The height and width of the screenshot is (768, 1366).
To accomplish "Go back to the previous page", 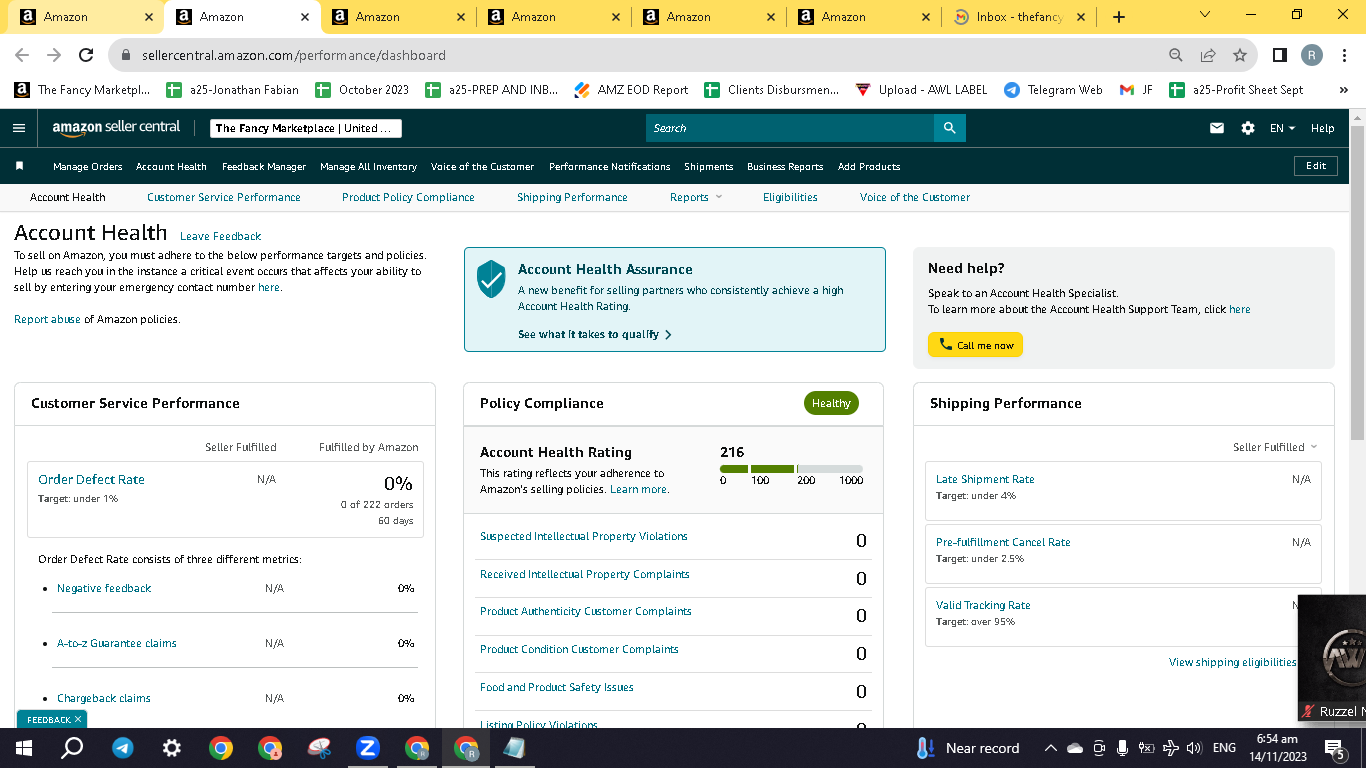I will (x=22, y=55).
